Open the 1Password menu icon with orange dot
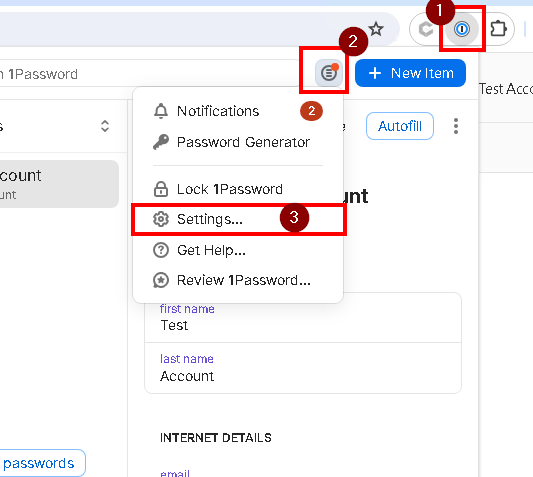This screenshot has width=533, height=477. click(x=329, y=72)
